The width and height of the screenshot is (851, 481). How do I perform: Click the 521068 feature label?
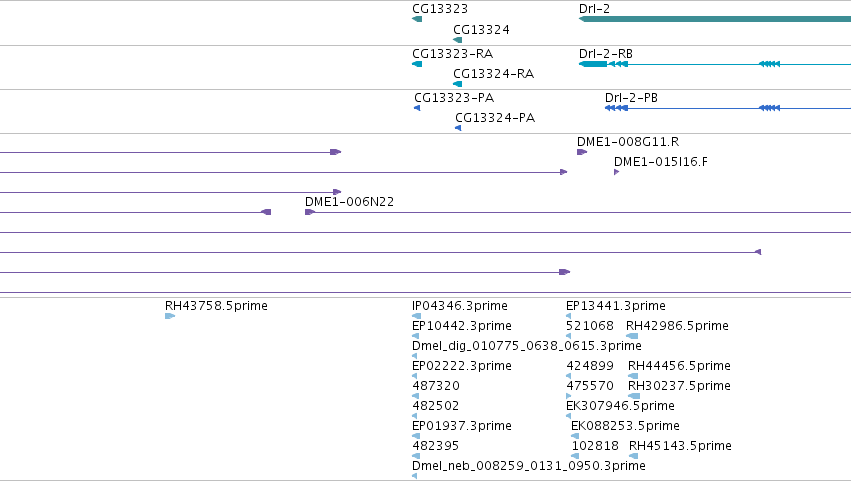click(589, 326)
